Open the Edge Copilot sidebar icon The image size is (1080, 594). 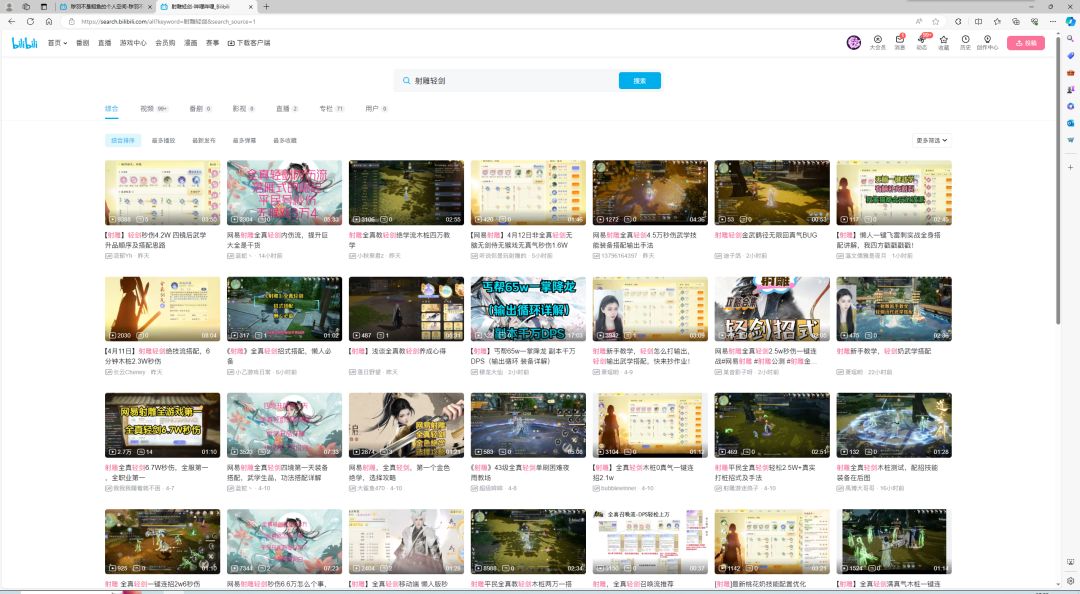(1070, 21)
